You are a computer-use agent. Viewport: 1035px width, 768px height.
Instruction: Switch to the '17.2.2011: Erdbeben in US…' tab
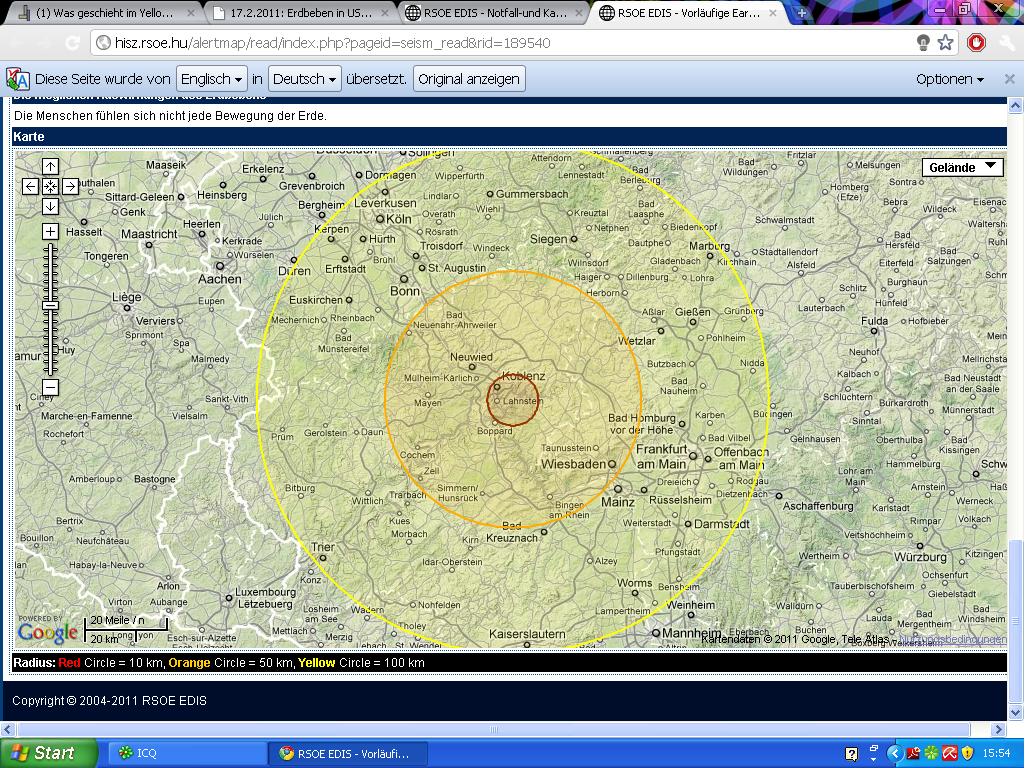(300, 13)
